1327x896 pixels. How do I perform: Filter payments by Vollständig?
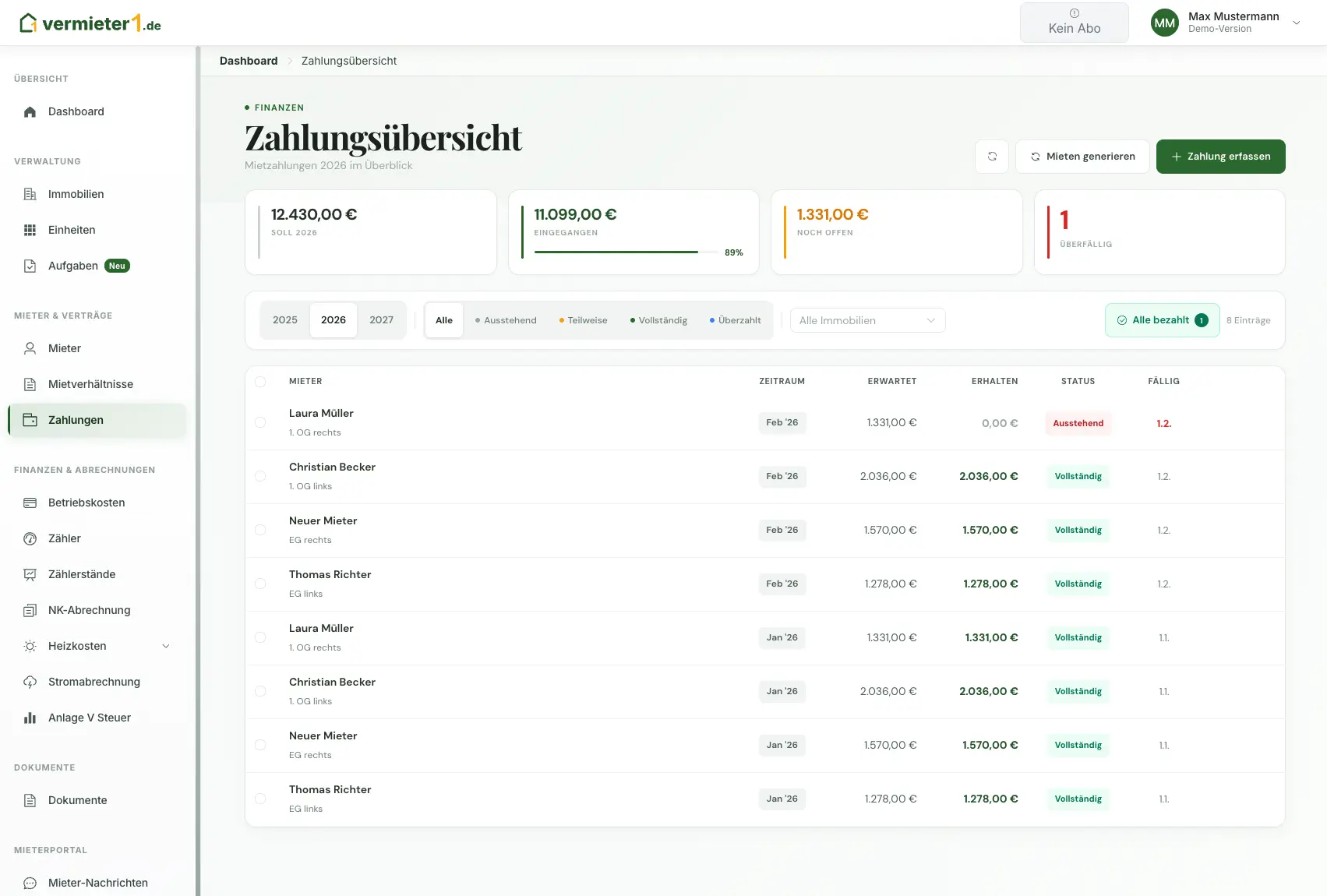[658, 320]
